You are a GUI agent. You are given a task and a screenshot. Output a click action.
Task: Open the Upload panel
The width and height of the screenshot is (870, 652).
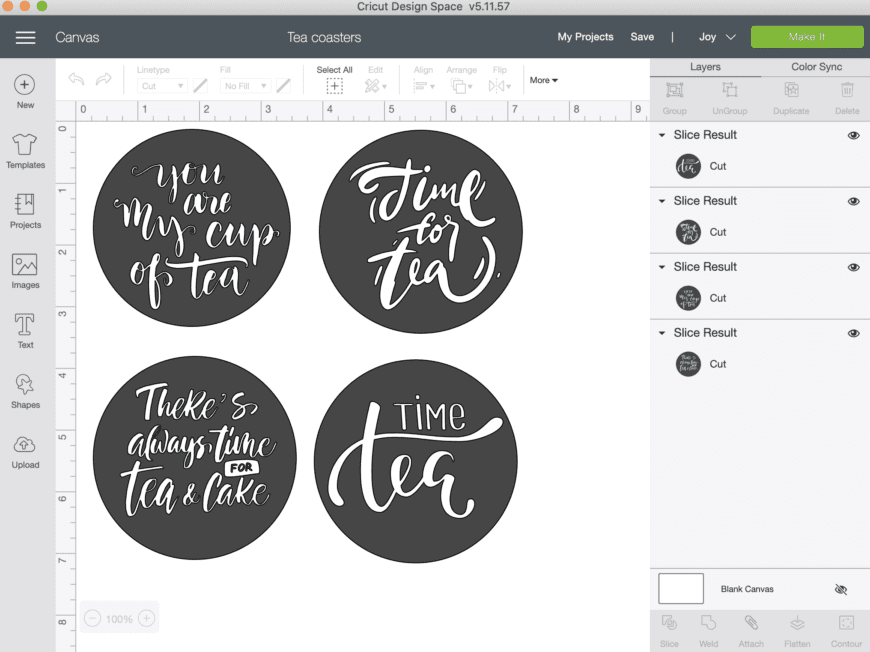(25, 451)
